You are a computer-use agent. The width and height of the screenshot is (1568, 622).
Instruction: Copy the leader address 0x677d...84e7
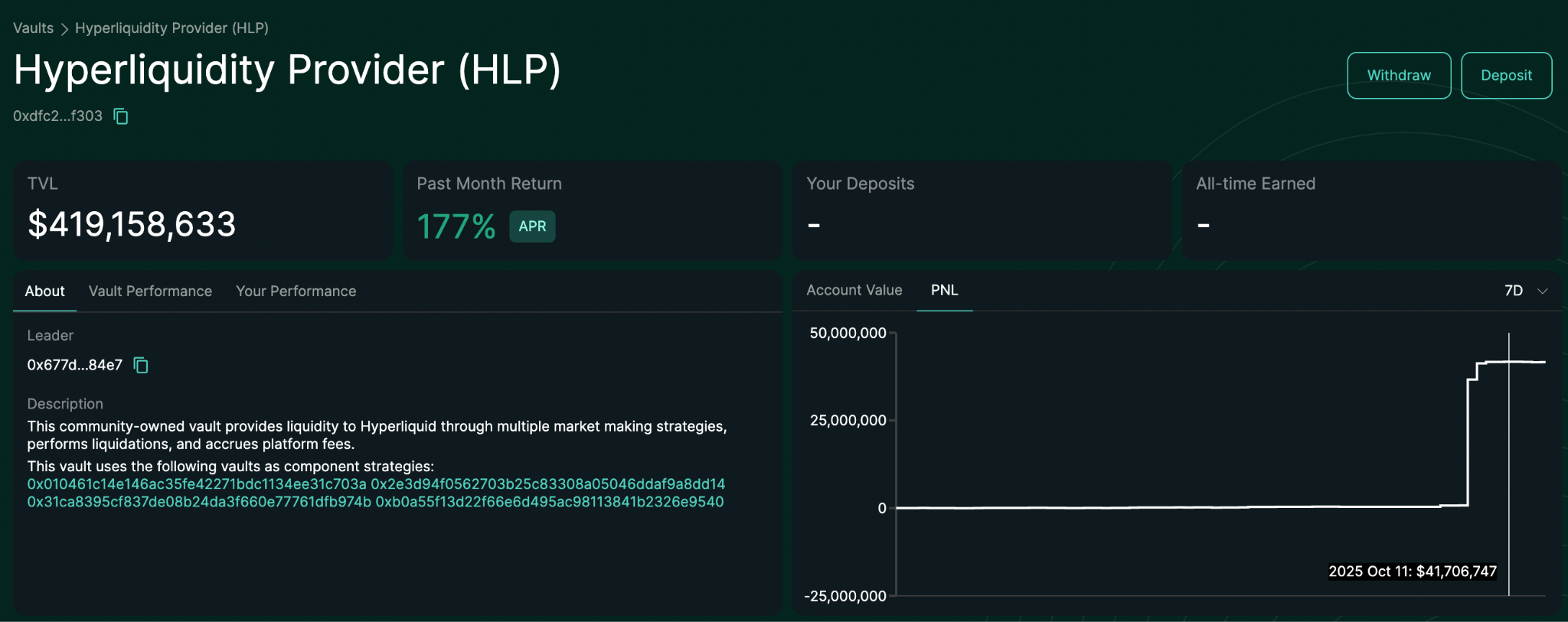tap(141, 365)
